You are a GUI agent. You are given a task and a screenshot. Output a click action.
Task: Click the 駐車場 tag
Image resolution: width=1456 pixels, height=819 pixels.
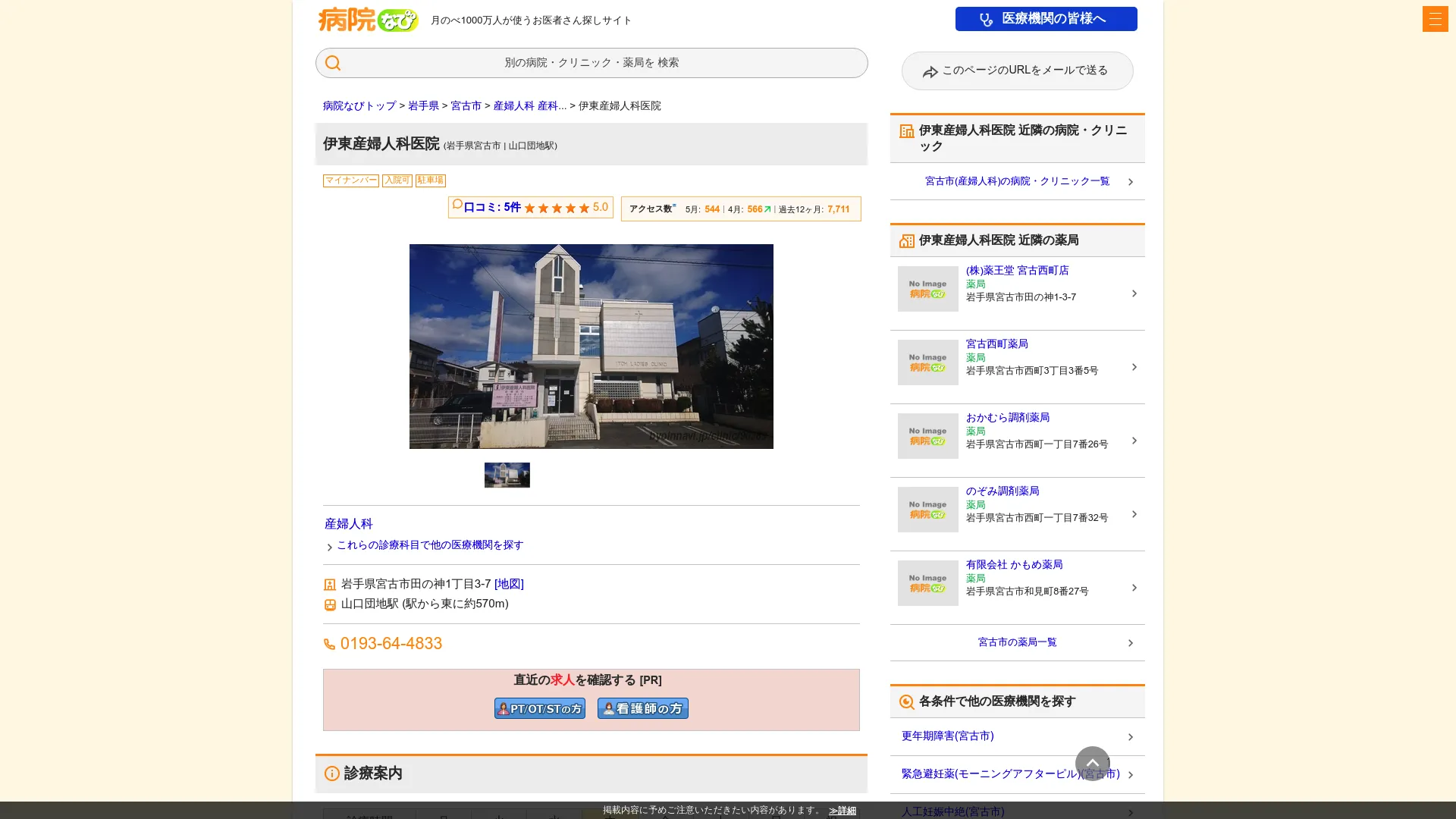pyautogui.click(x=430, y=180)
